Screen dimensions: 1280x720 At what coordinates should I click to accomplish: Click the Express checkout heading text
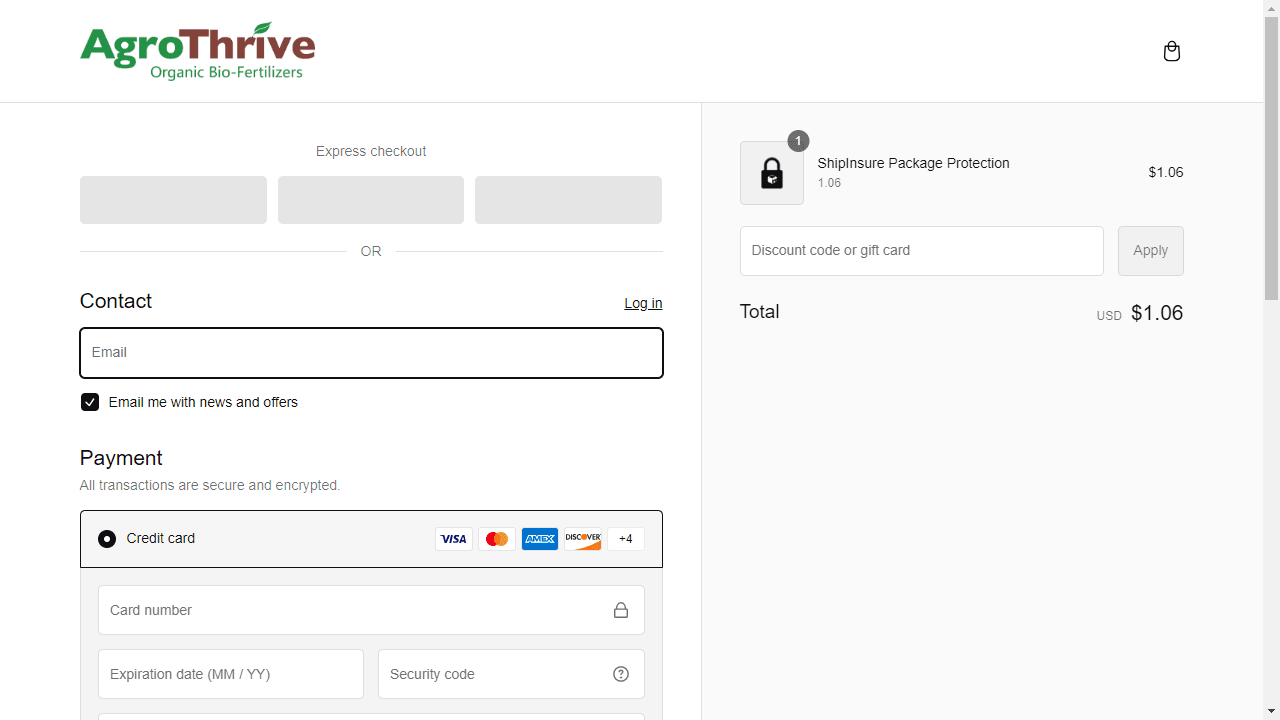(x=371, y=151)
